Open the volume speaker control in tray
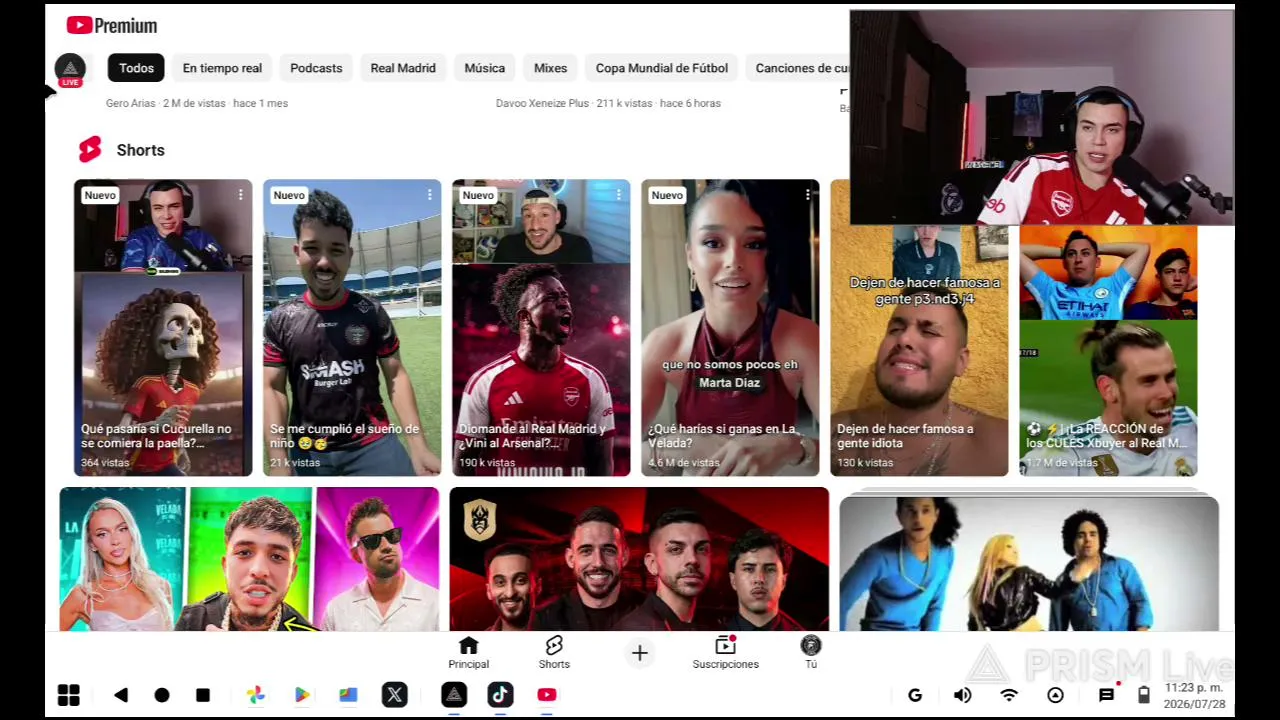Viewport: 1280px width, 720px height. click(x=962, y=695)
